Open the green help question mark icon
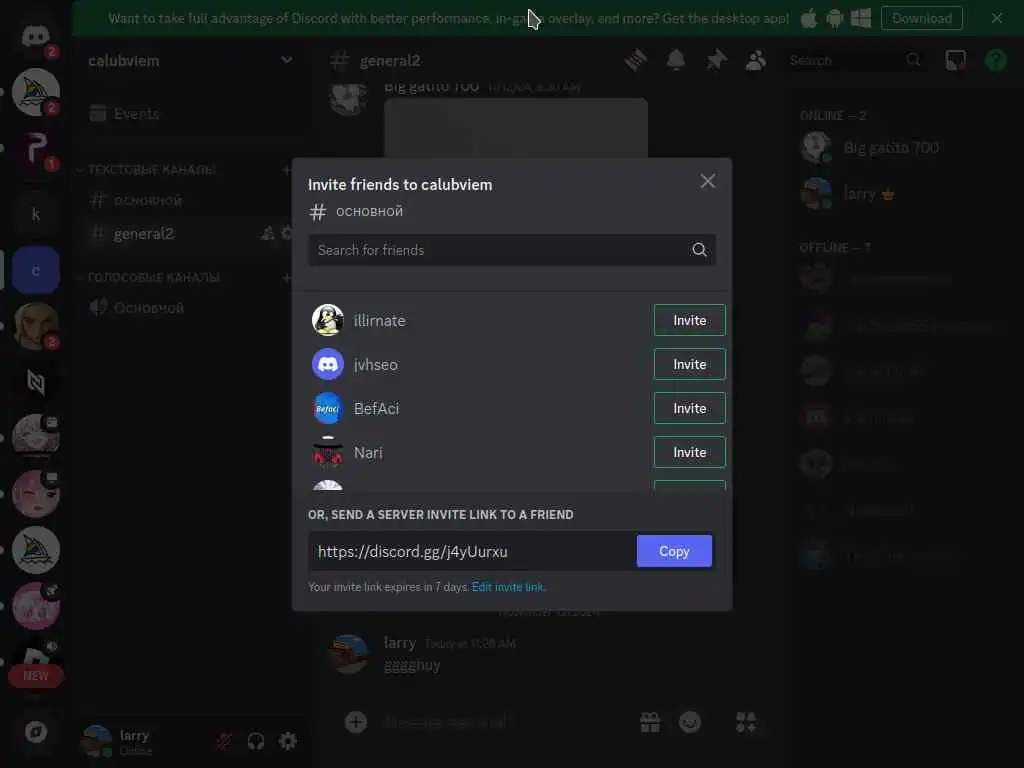1024x768 pixels. point(996,60)
